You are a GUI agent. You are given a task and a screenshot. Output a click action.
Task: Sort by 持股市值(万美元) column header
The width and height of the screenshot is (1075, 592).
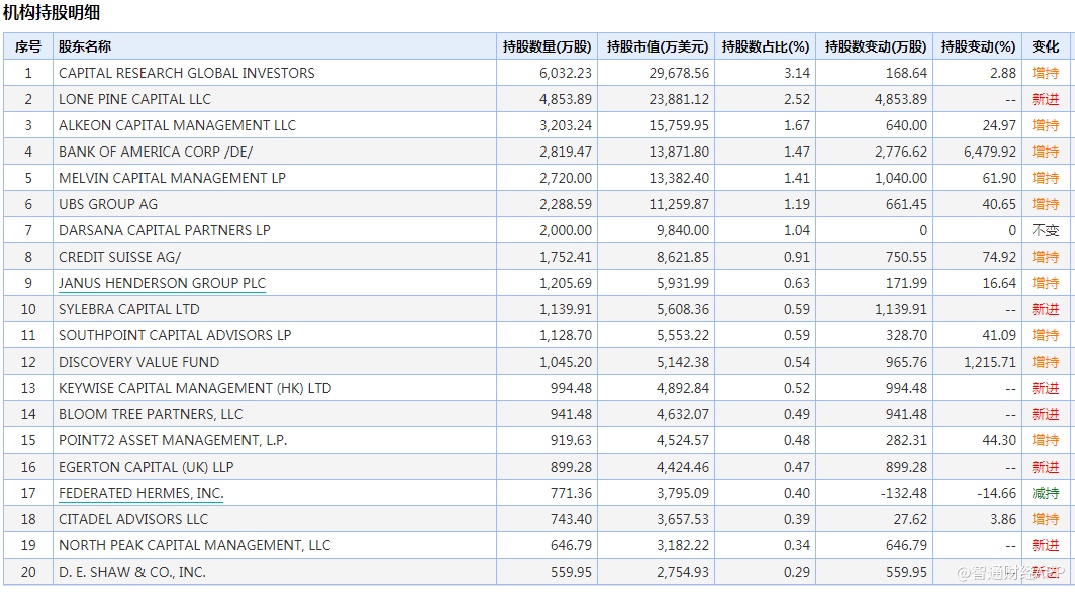point(657,46)
